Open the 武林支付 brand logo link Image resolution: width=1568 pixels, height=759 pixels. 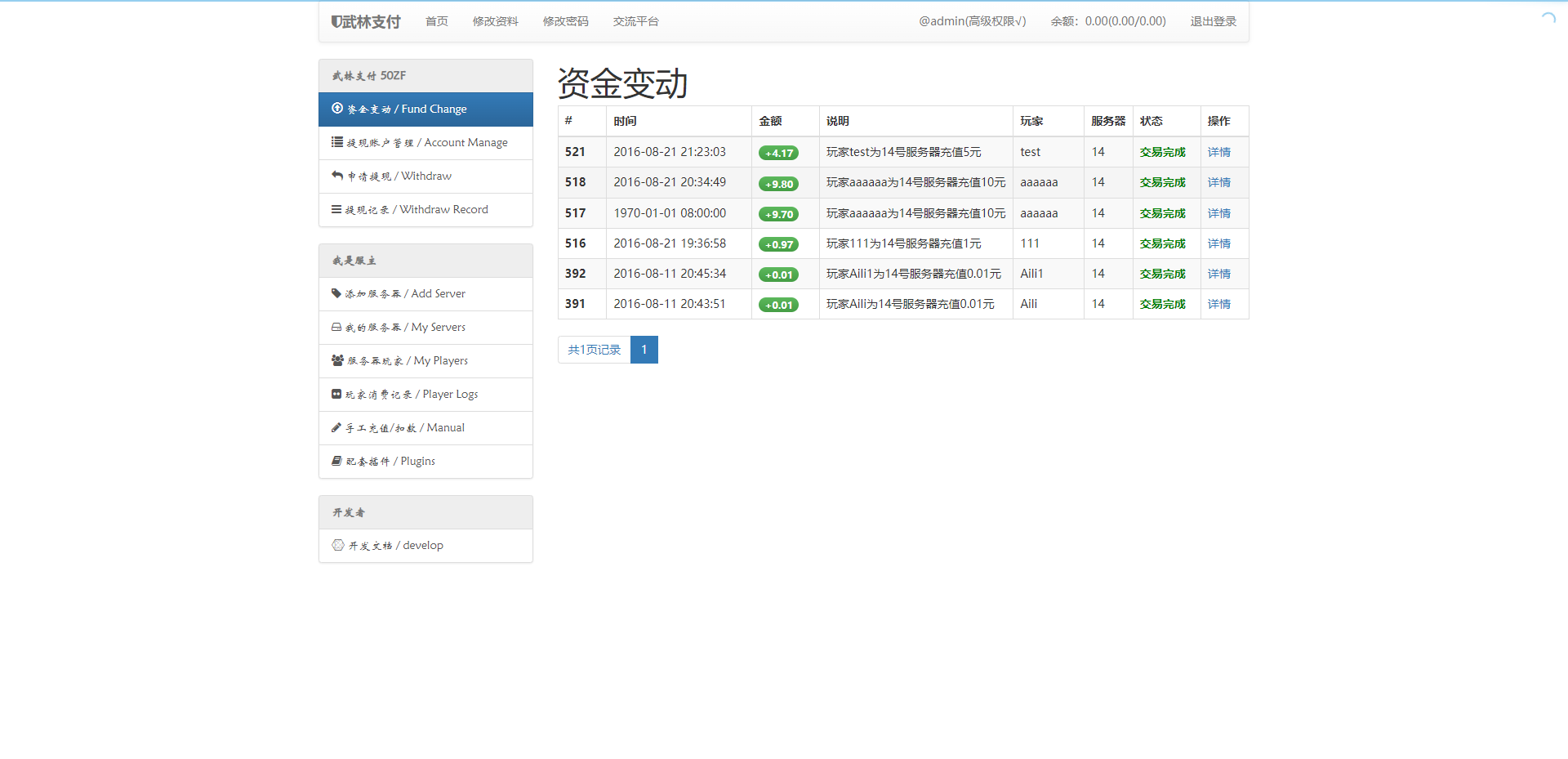[x=366, y=21]
